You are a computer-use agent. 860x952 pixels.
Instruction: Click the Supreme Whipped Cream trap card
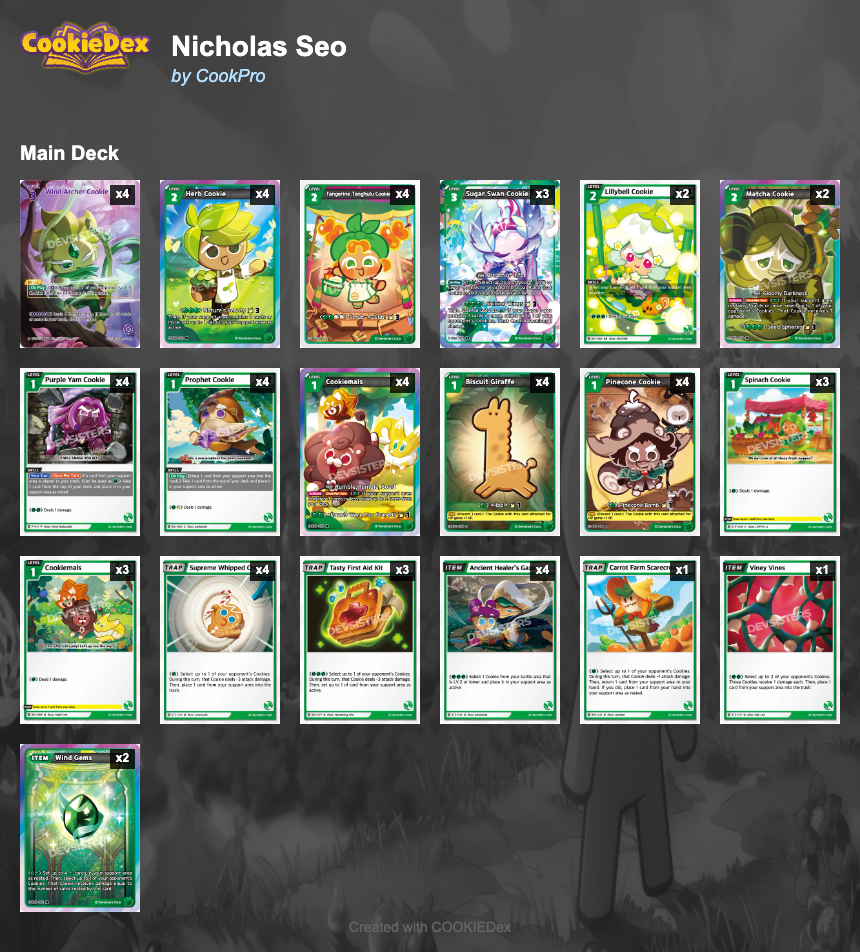(220, 640)
